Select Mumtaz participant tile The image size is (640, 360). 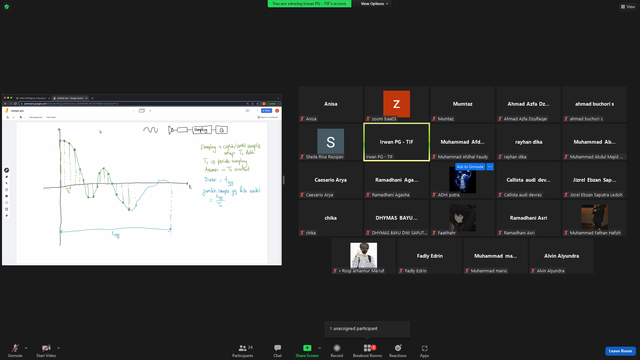pyautogui.click(x=462, y=104)
